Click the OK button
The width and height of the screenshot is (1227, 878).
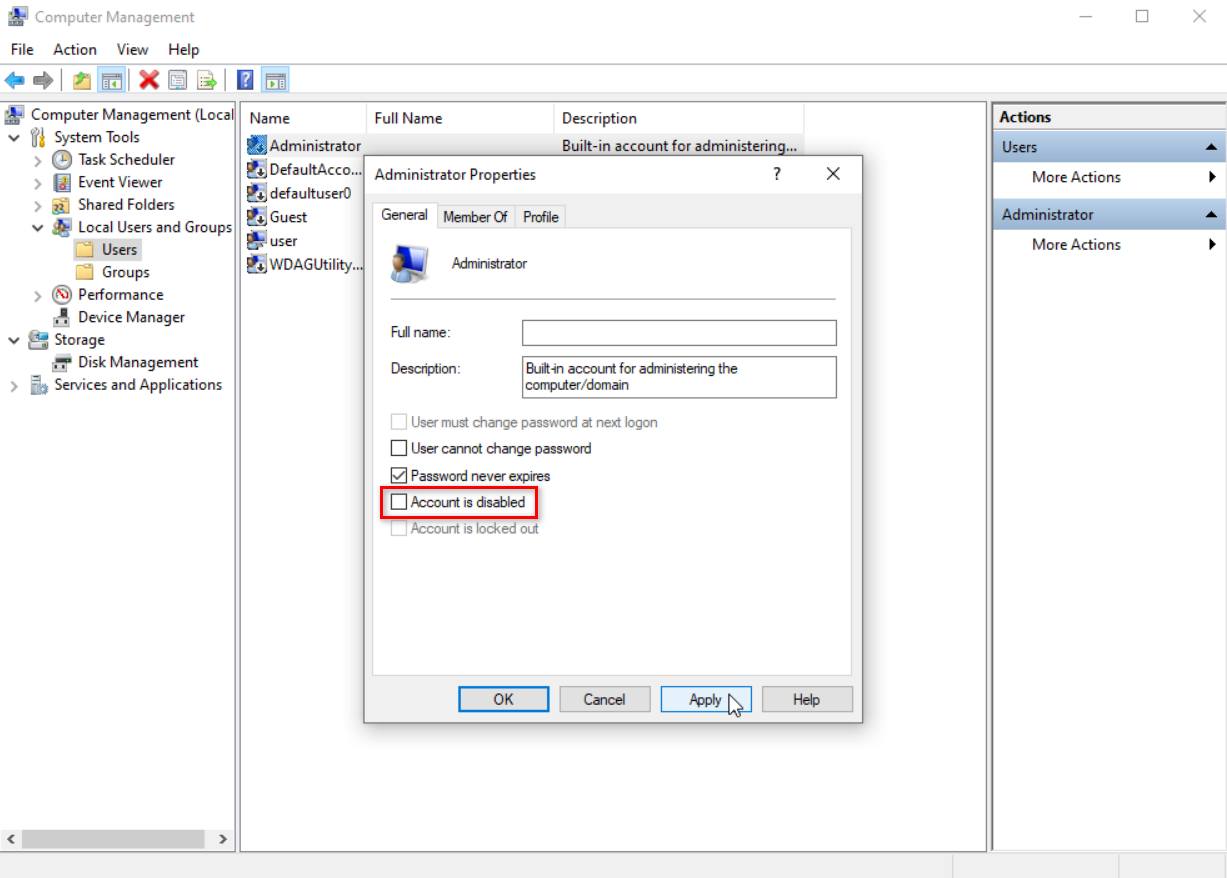click(504, 700)
